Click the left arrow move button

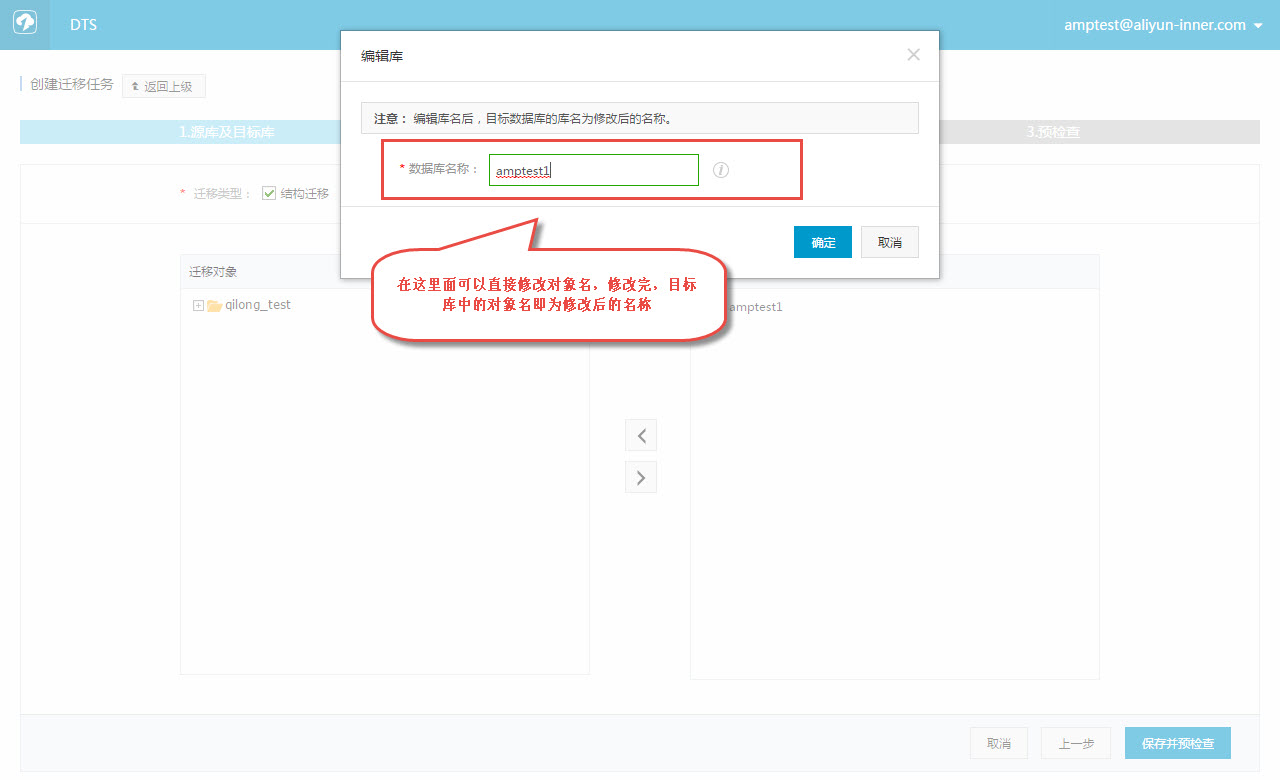coord(641,436)
